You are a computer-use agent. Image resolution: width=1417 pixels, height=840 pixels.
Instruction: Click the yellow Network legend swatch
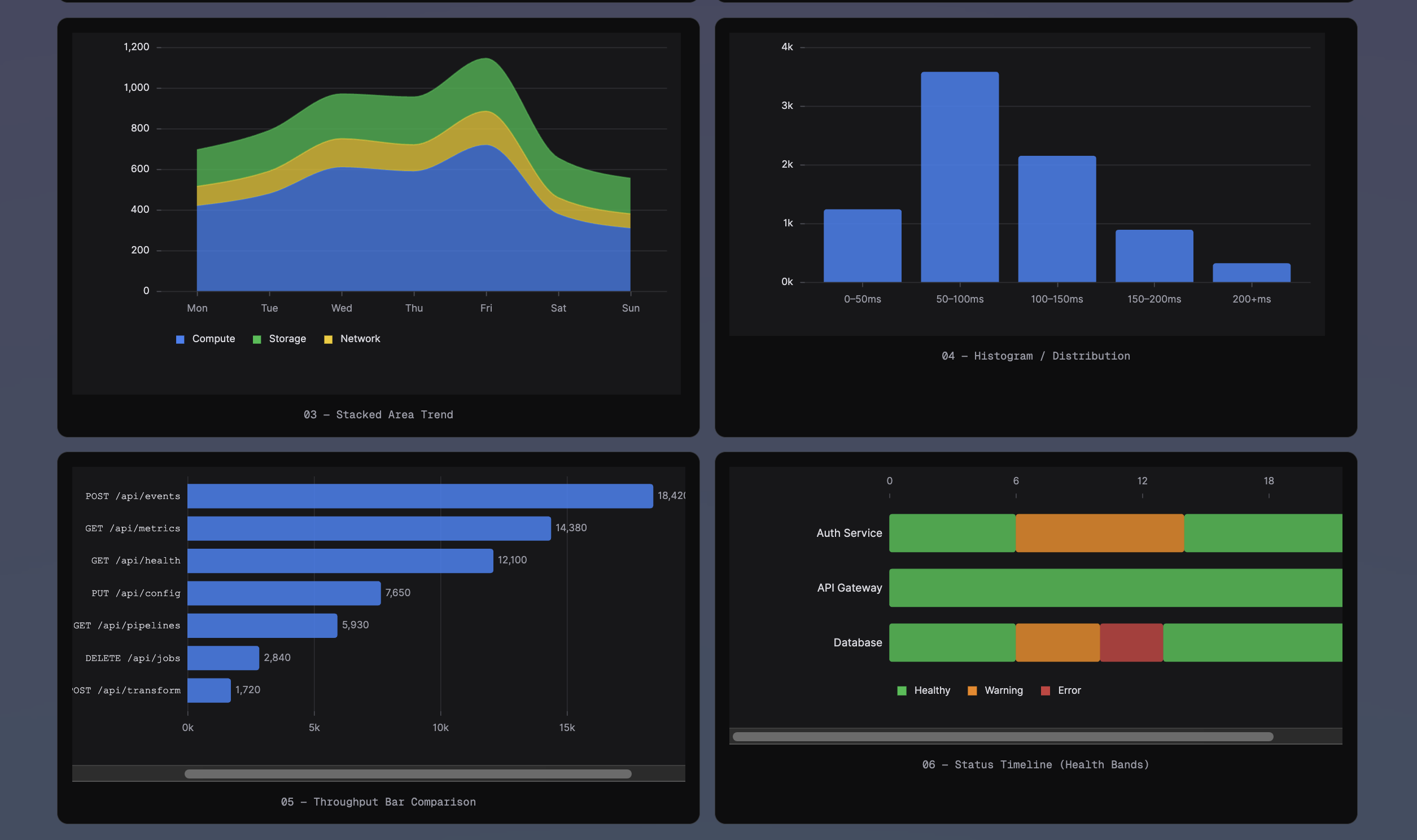click(328, 339)
